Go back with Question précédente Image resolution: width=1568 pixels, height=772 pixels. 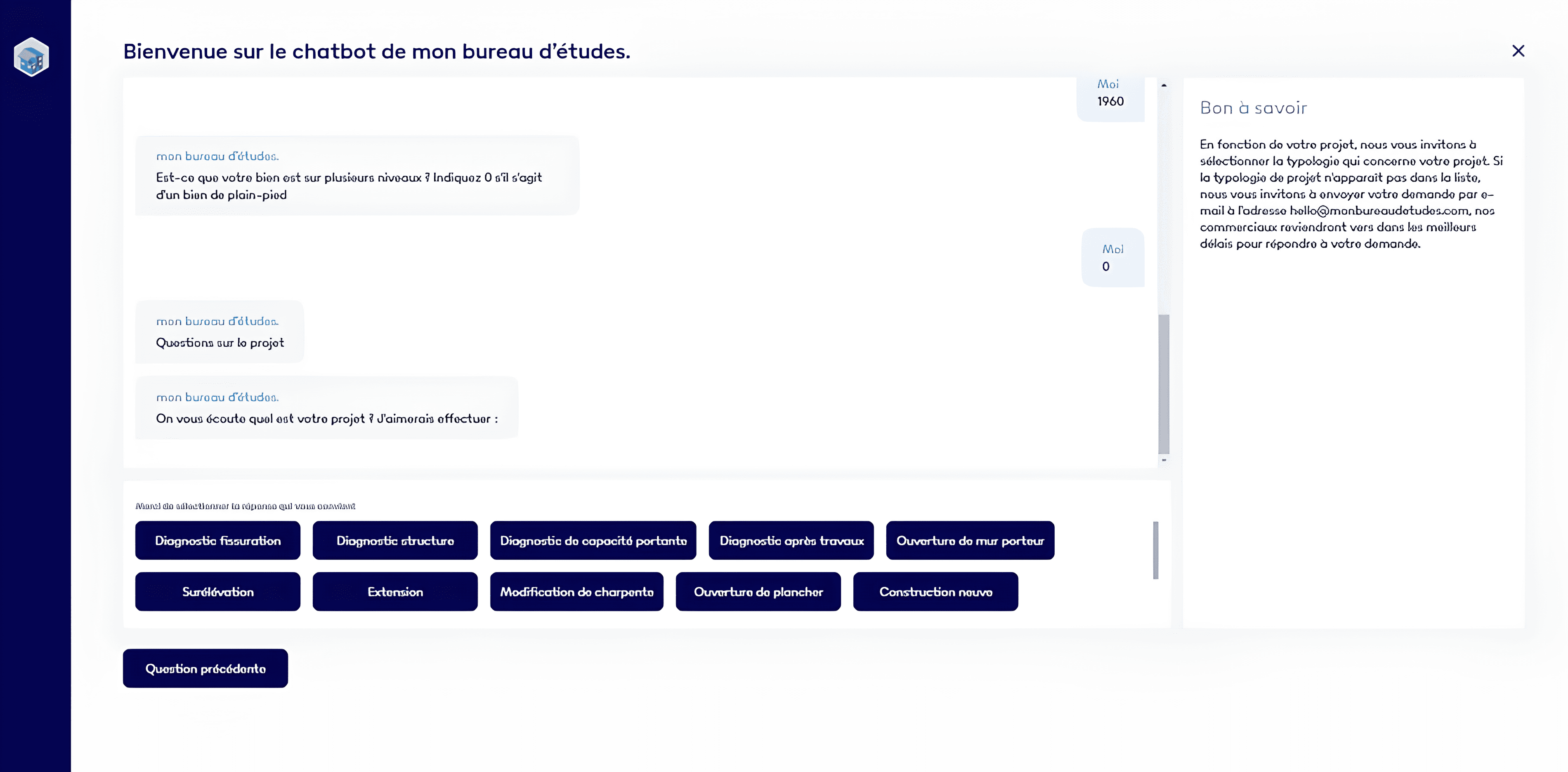tap(205, 668)
